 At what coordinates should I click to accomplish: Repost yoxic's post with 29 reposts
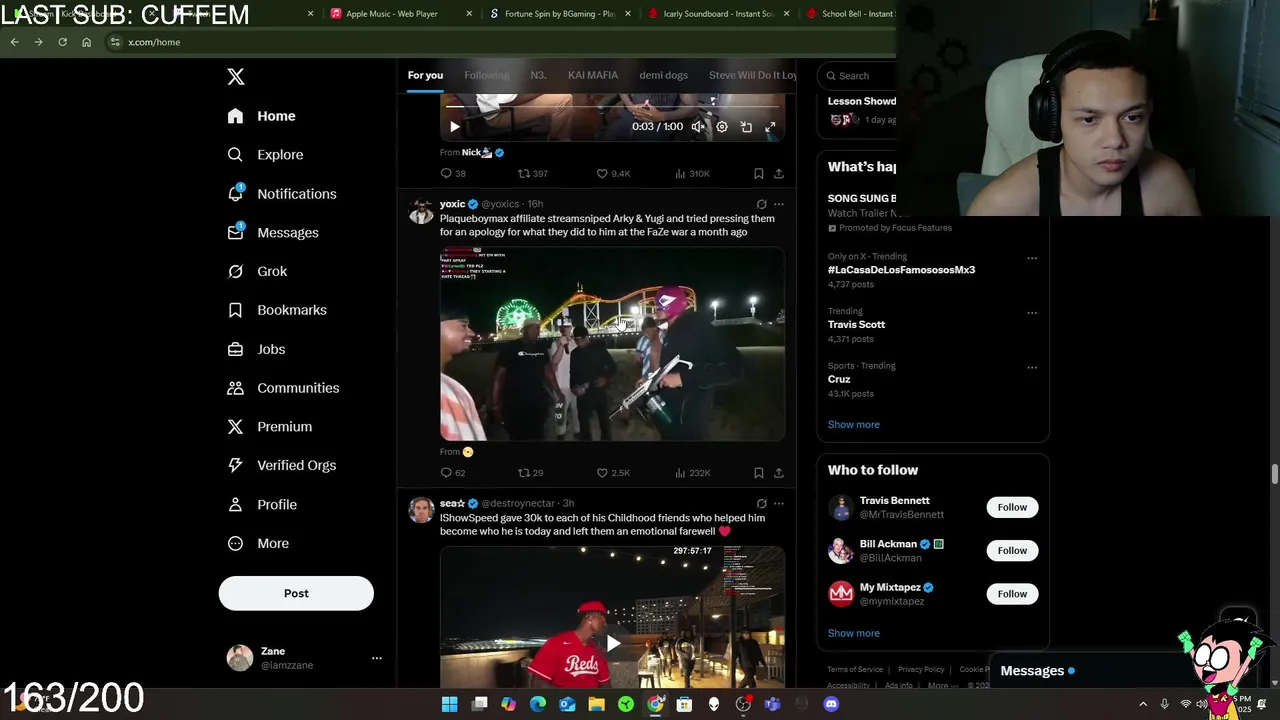530,473
